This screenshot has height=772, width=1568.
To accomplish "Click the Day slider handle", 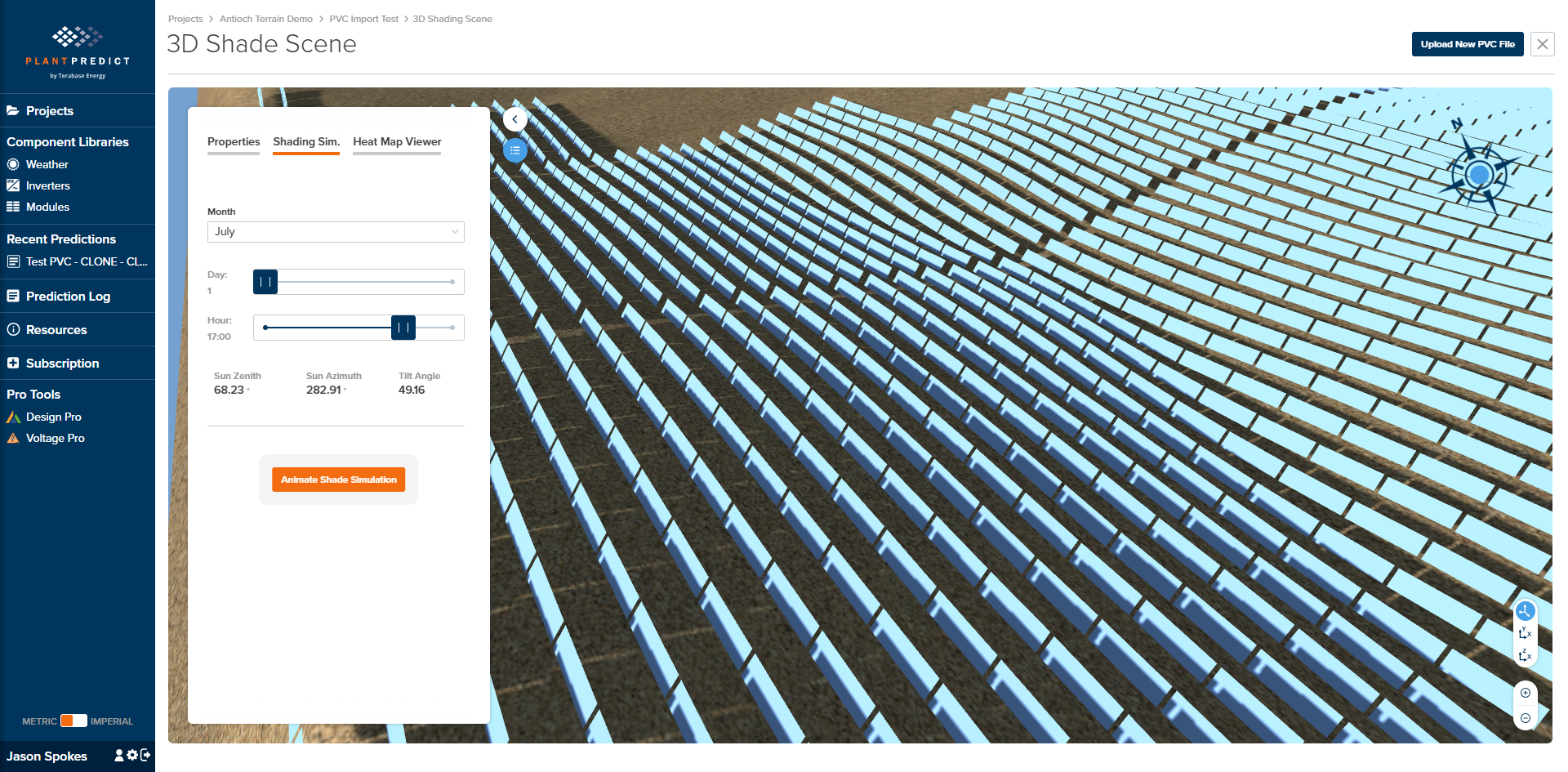I will point(265,282).
